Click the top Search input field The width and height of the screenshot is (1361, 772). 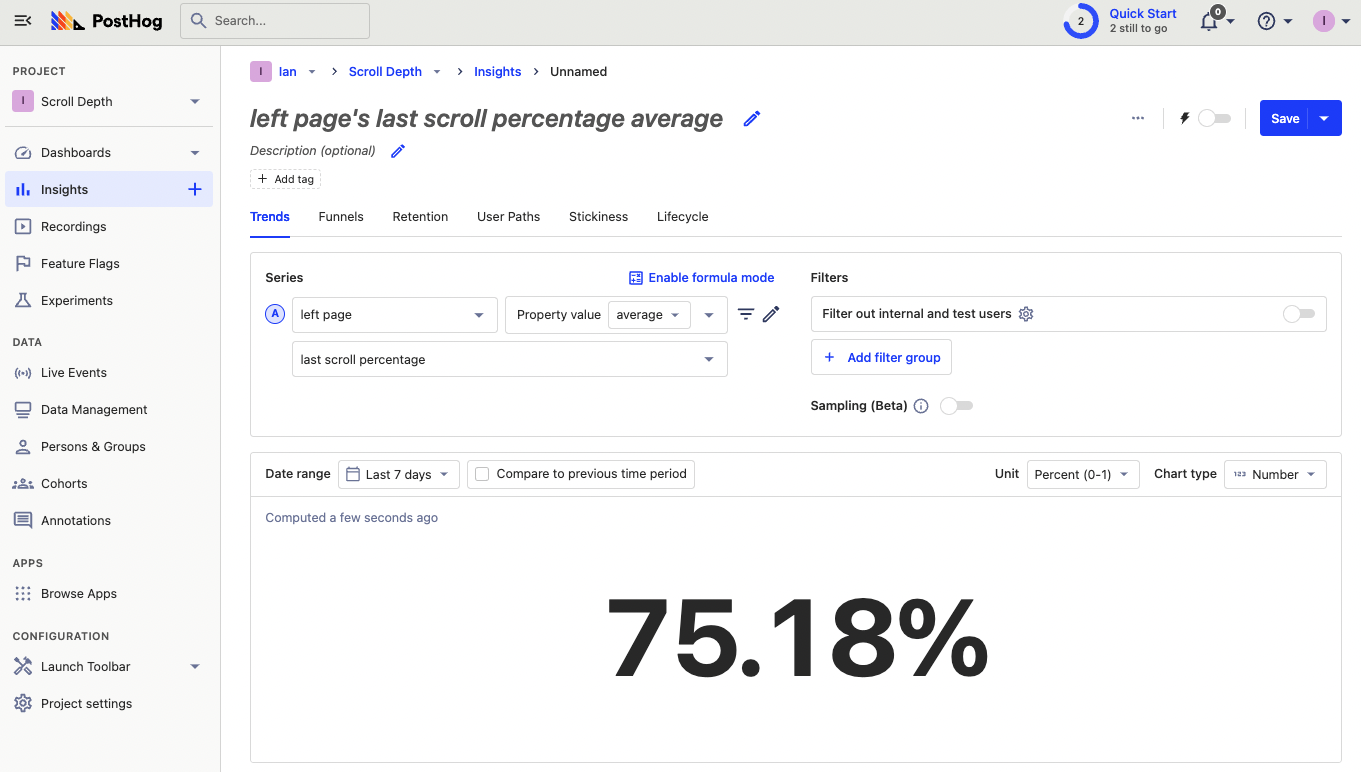[x=275, y=21]
